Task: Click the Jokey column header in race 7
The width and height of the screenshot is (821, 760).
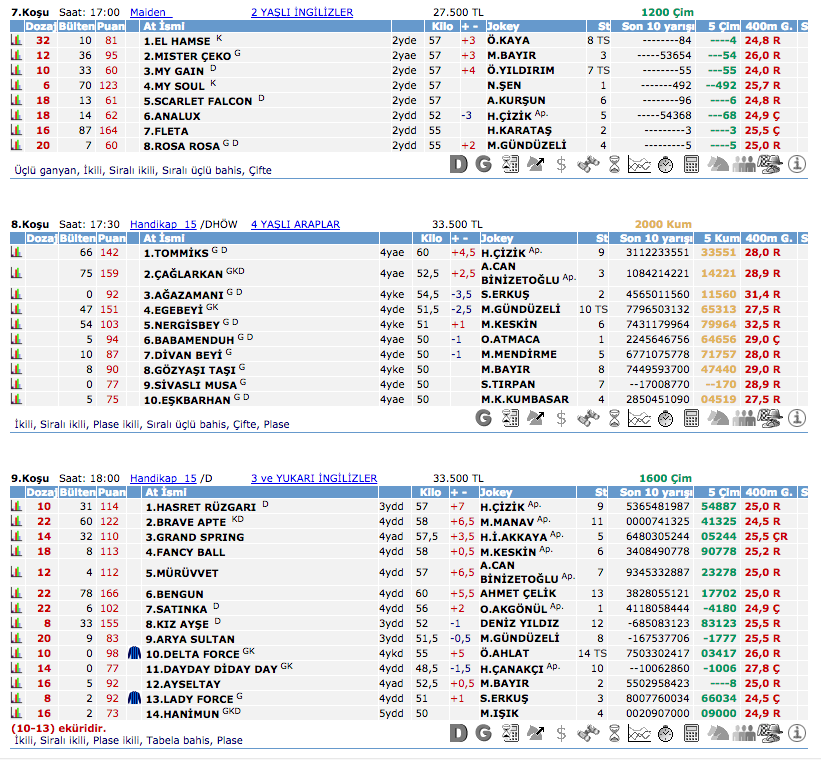Action: tap(498, 26)
